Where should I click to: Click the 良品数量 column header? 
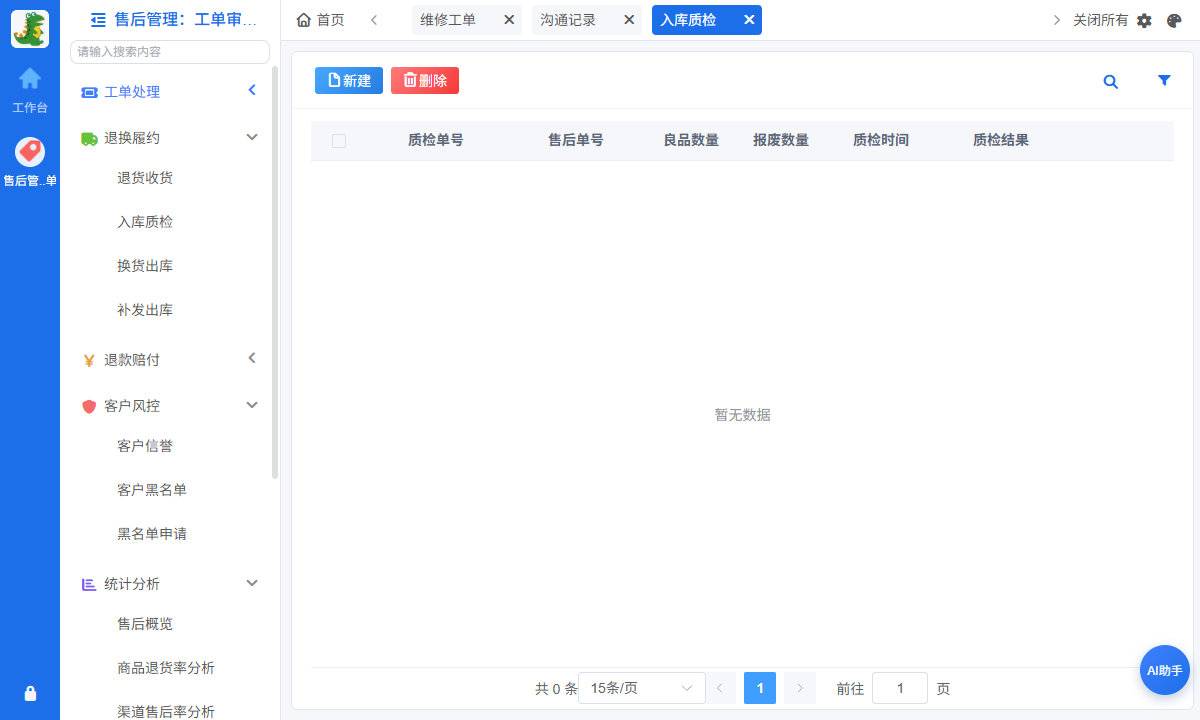(691, 141)
